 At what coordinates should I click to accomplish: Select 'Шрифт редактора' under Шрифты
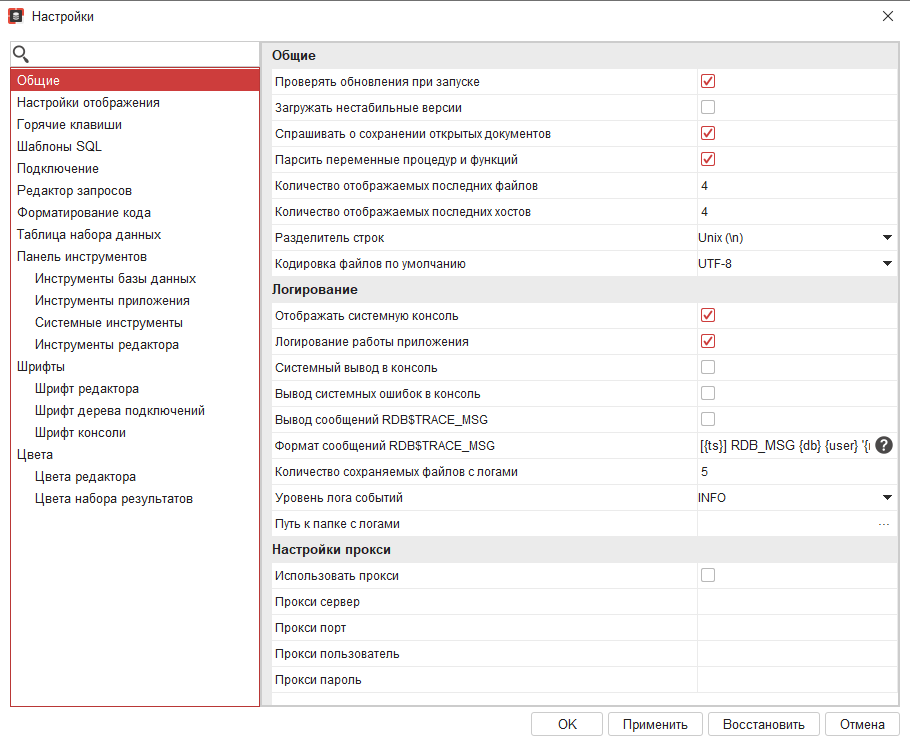(x=87, y=389)
